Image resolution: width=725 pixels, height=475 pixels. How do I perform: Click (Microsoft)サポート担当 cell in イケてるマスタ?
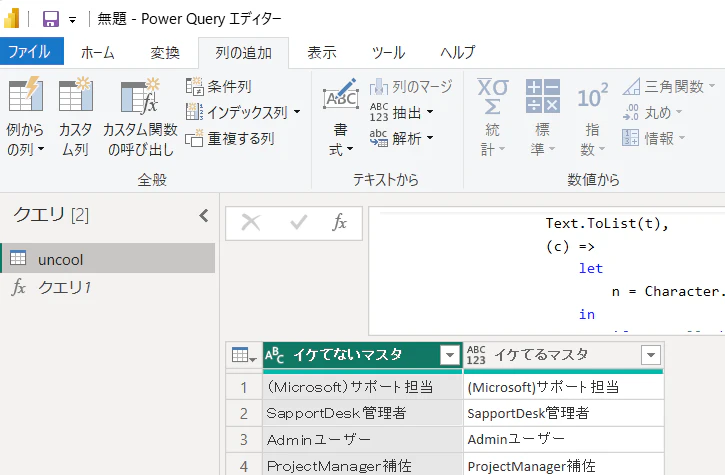coord(564,387)
